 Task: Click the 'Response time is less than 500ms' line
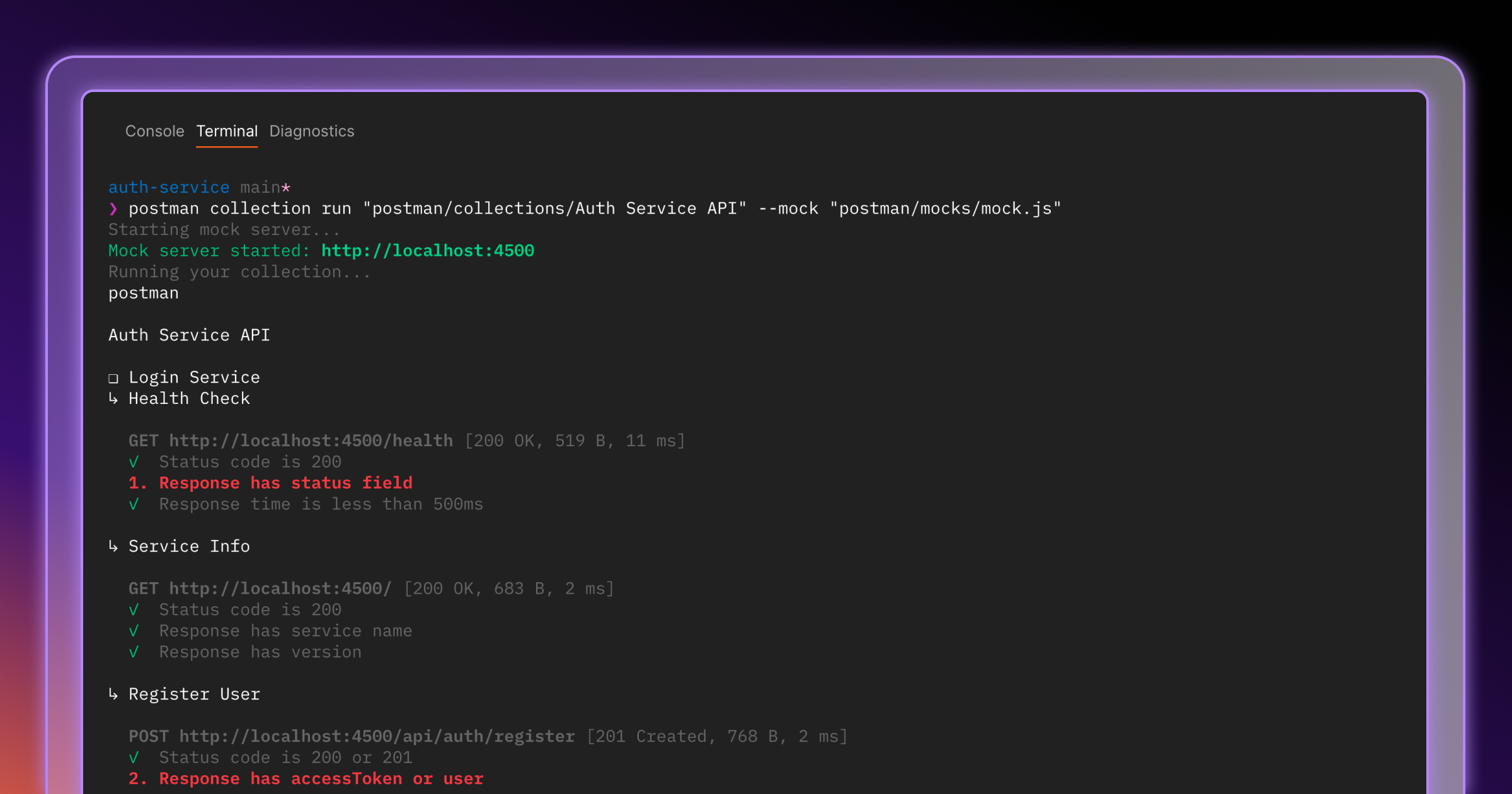321,504
